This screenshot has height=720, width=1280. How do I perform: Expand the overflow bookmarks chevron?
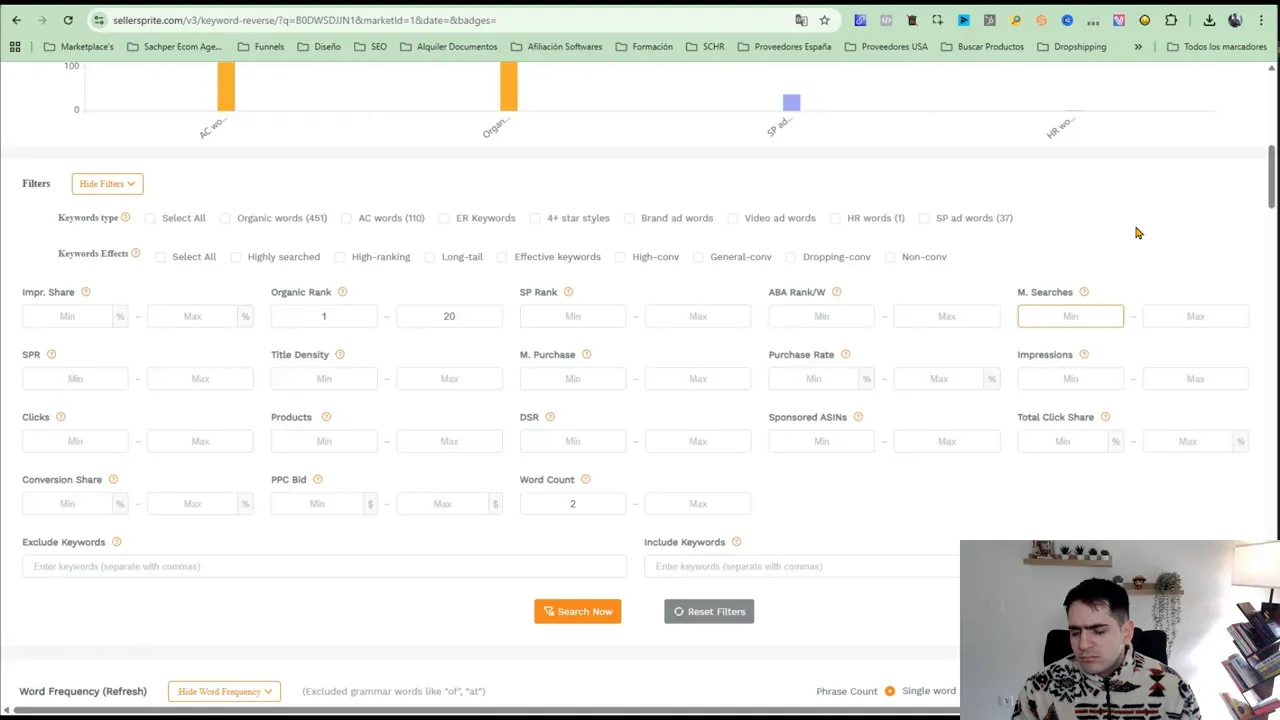pos(1138,46)
